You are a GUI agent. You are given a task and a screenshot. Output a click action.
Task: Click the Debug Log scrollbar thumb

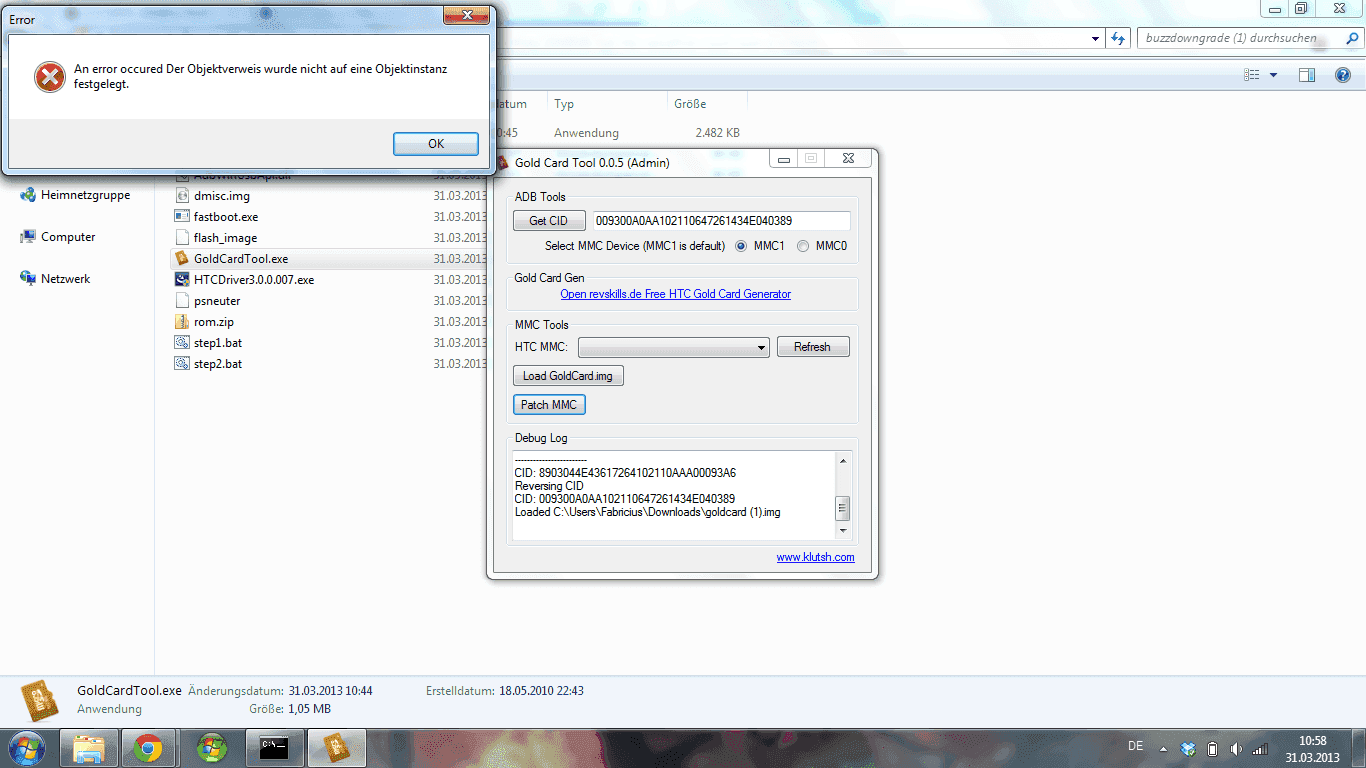pos(843,507)
